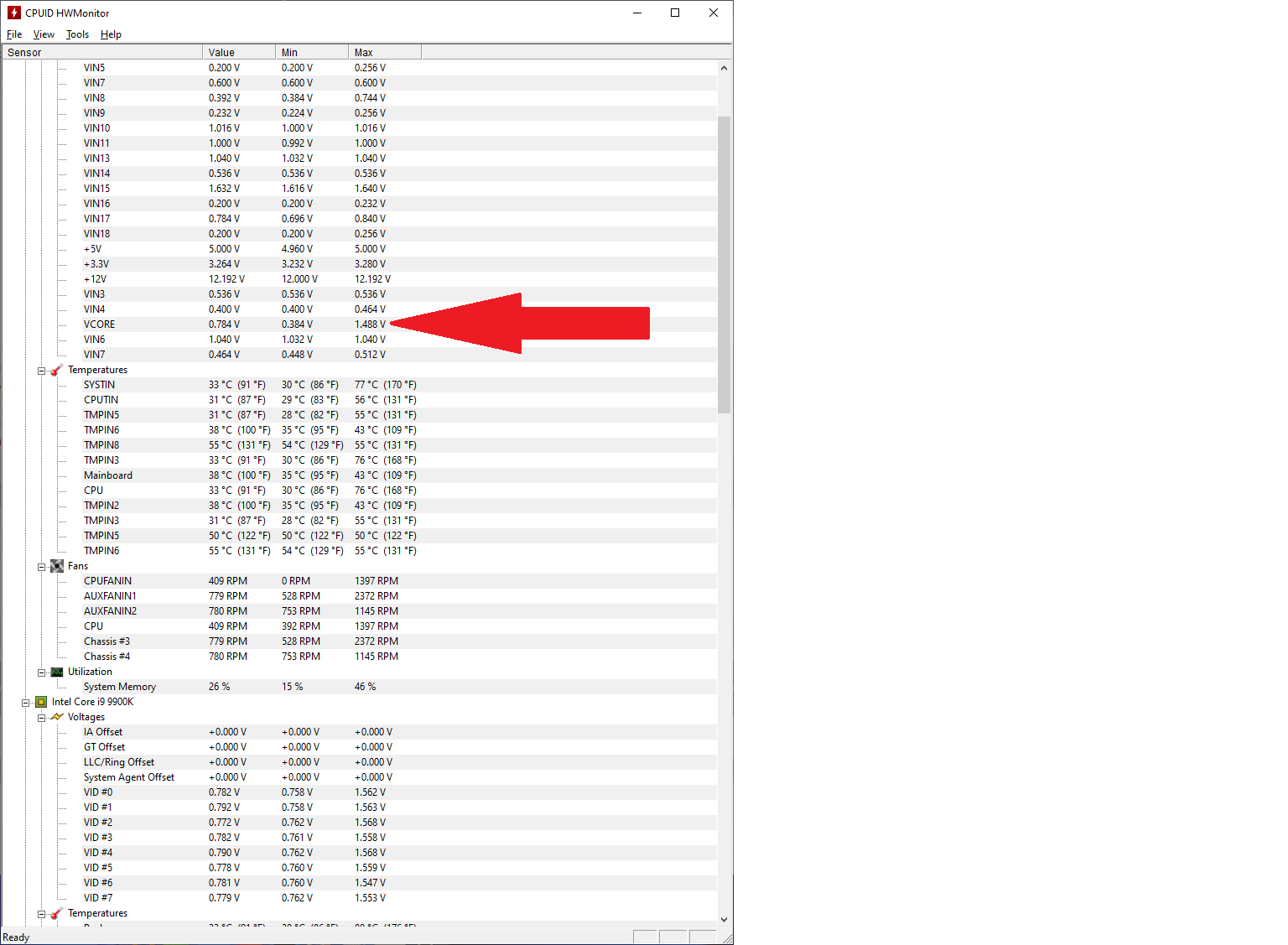
Task: Select the VCORE voltage row
Action: (x=359, y=325)
